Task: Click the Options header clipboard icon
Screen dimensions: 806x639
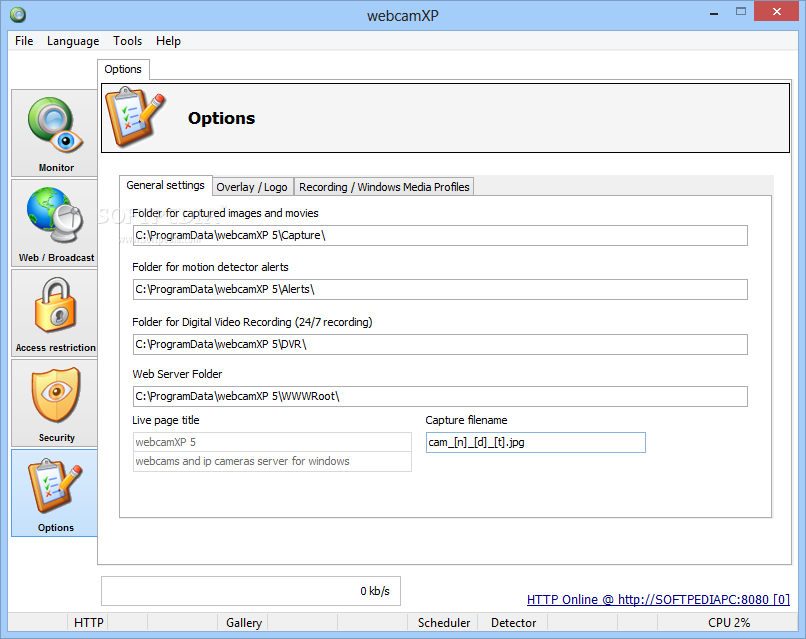Action: [136, 117]
